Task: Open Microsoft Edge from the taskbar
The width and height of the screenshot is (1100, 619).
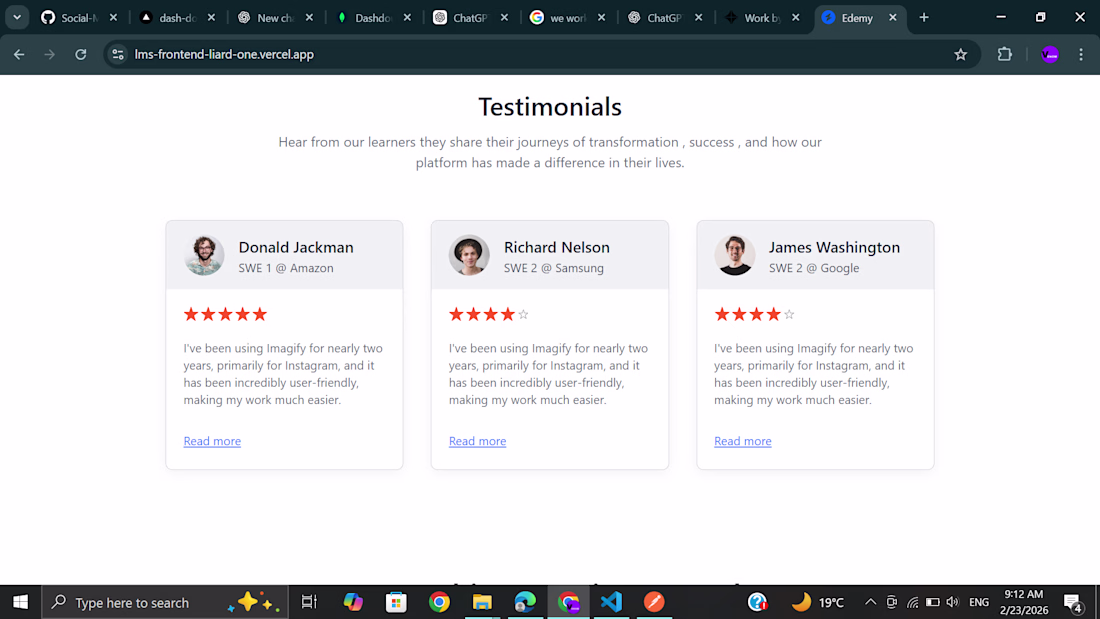Action: click(525, 602)
